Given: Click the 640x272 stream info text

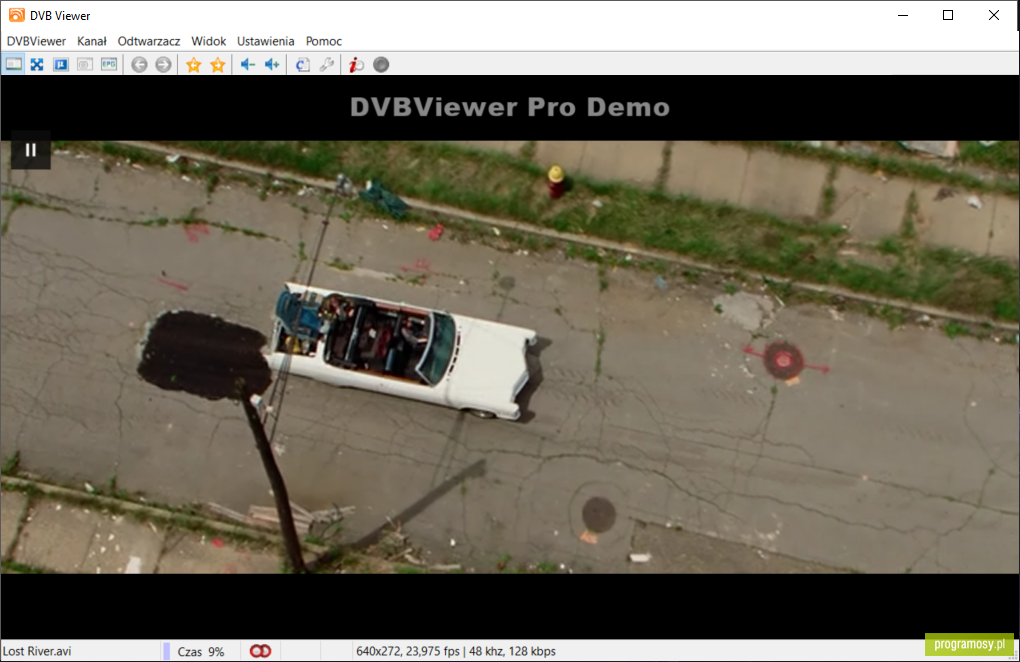Looking at the screenshot, I should pyautogui.click(x=456, y=651).
